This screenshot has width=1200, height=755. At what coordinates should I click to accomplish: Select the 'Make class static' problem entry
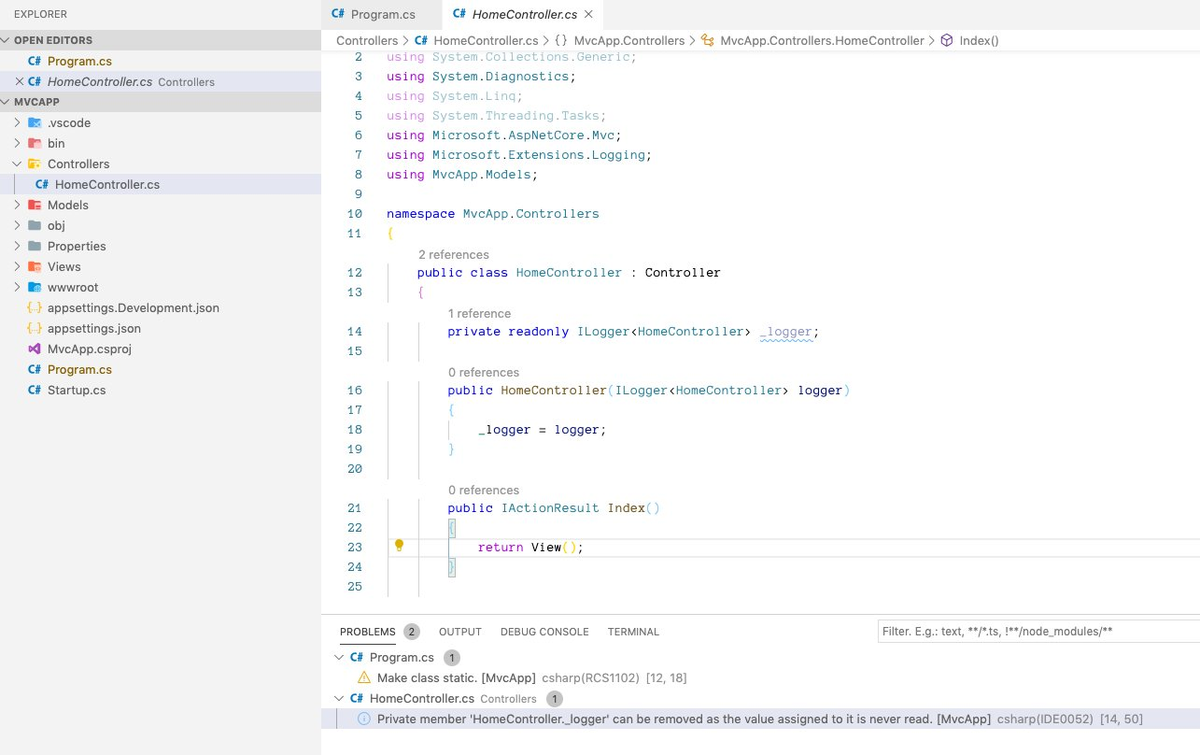coord(760,678)
